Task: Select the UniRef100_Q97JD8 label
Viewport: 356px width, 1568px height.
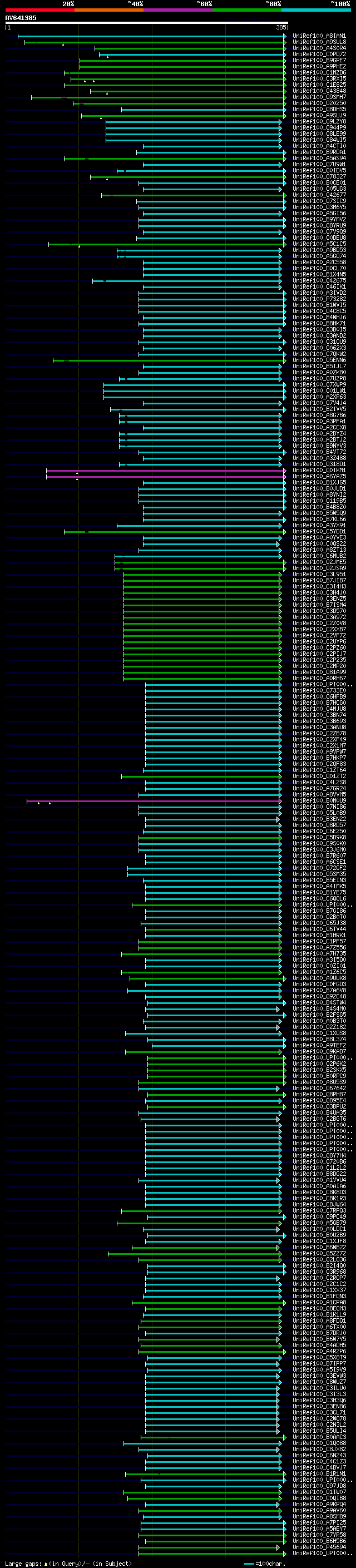Action: tap(319, 1485)
